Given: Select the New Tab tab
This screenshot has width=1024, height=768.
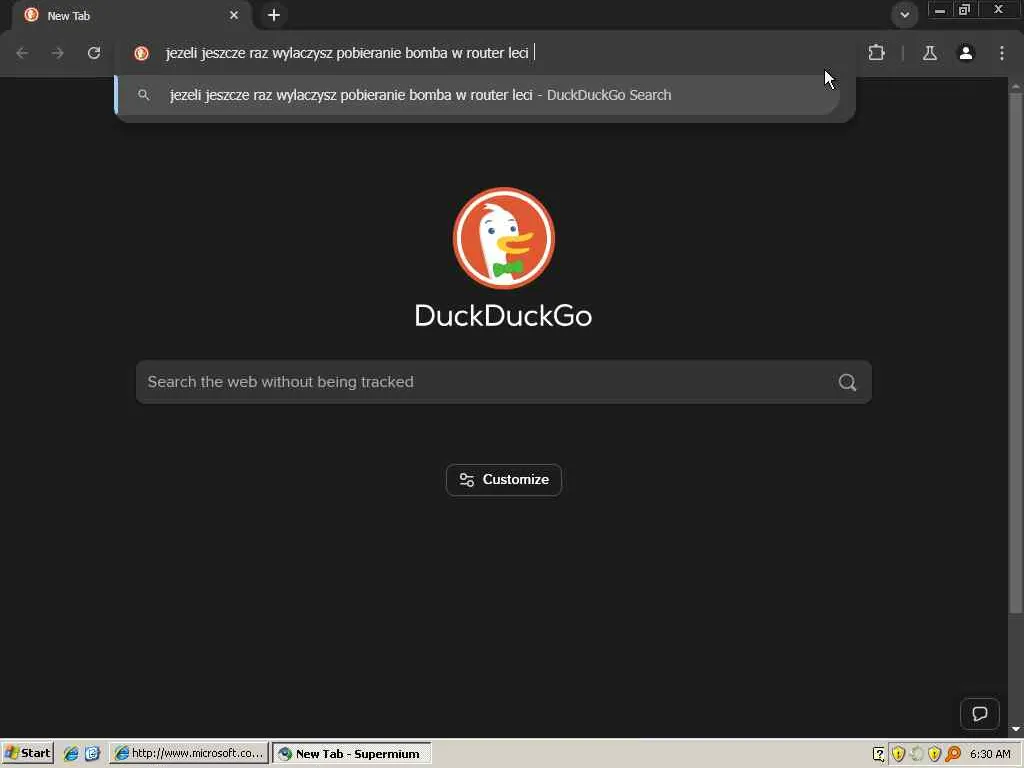Looking at the screenshot, I should tap(131, 16).
